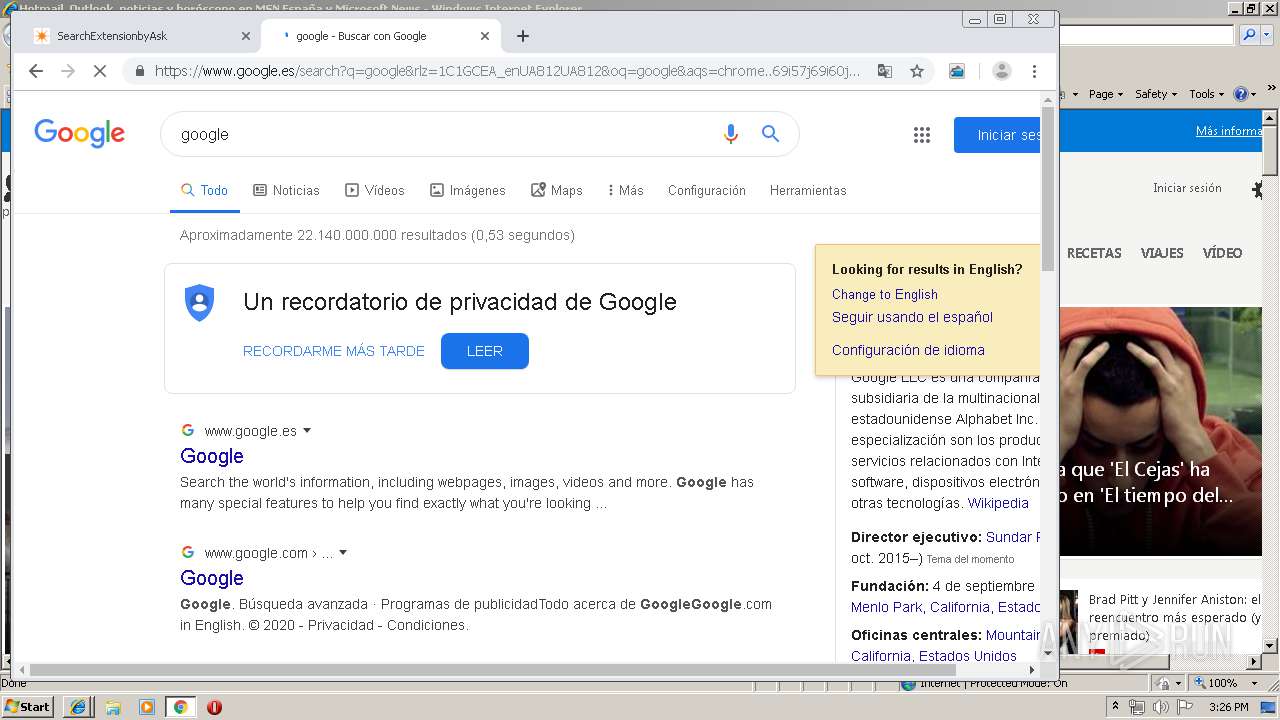The image size is (1280, 720).
Task: Open the media player taskbar icon
Action: pyautogui.click(x=146, y=707)
